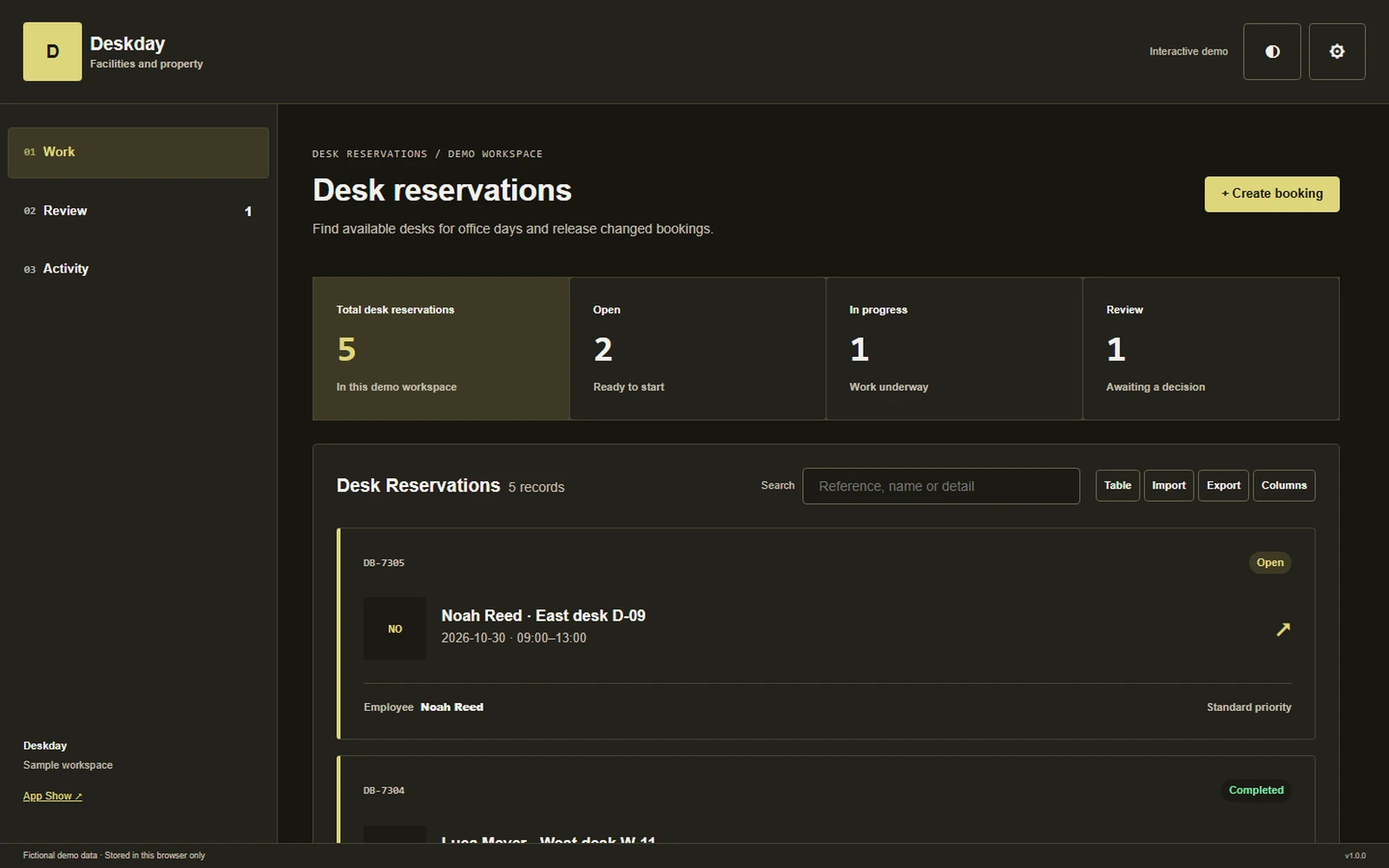This screenshot has height=868, width=1389.
Task: Click the Export button
Action: pyautogui.click(x=1223, y=486)
